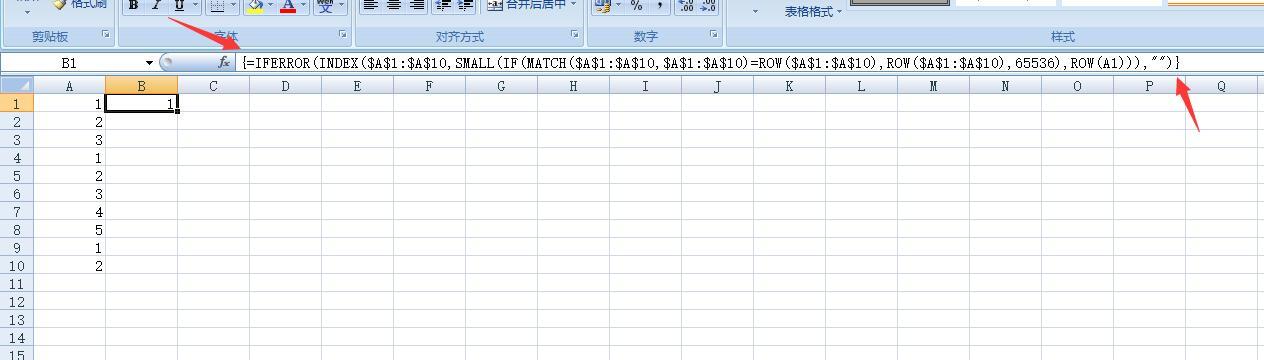The height and width of the screenshot is (360, 1264).
Task: Toggle italic formatting
Action: click(156, 5)
